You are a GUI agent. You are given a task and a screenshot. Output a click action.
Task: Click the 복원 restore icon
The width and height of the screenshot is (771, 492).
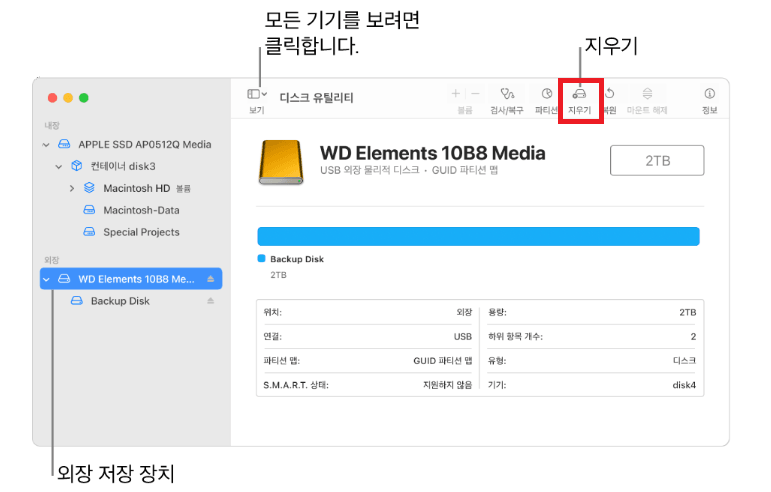[x=610, y=93]
